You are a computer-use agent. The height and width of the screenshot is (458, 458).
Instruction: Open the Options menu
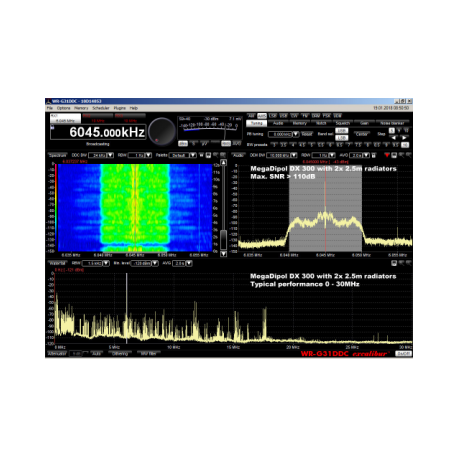click(x=63, y=108)
